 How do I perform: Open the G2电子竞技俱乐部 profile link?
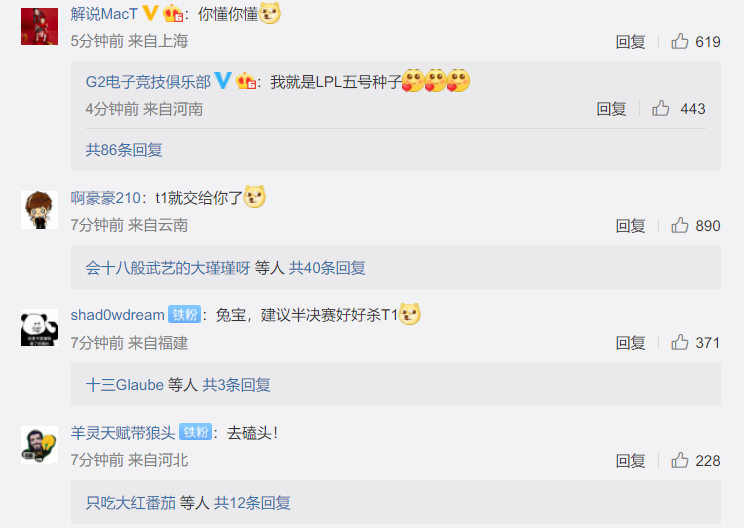pos(148,82)
